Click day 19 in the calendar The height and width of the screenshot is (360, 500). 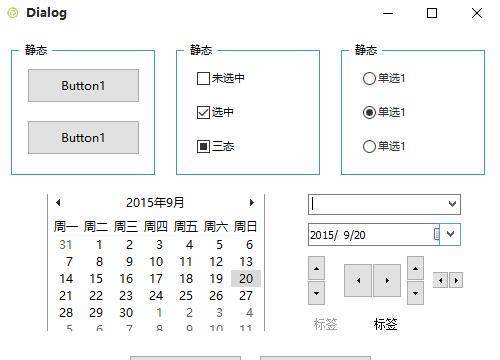tap(216, 279)
